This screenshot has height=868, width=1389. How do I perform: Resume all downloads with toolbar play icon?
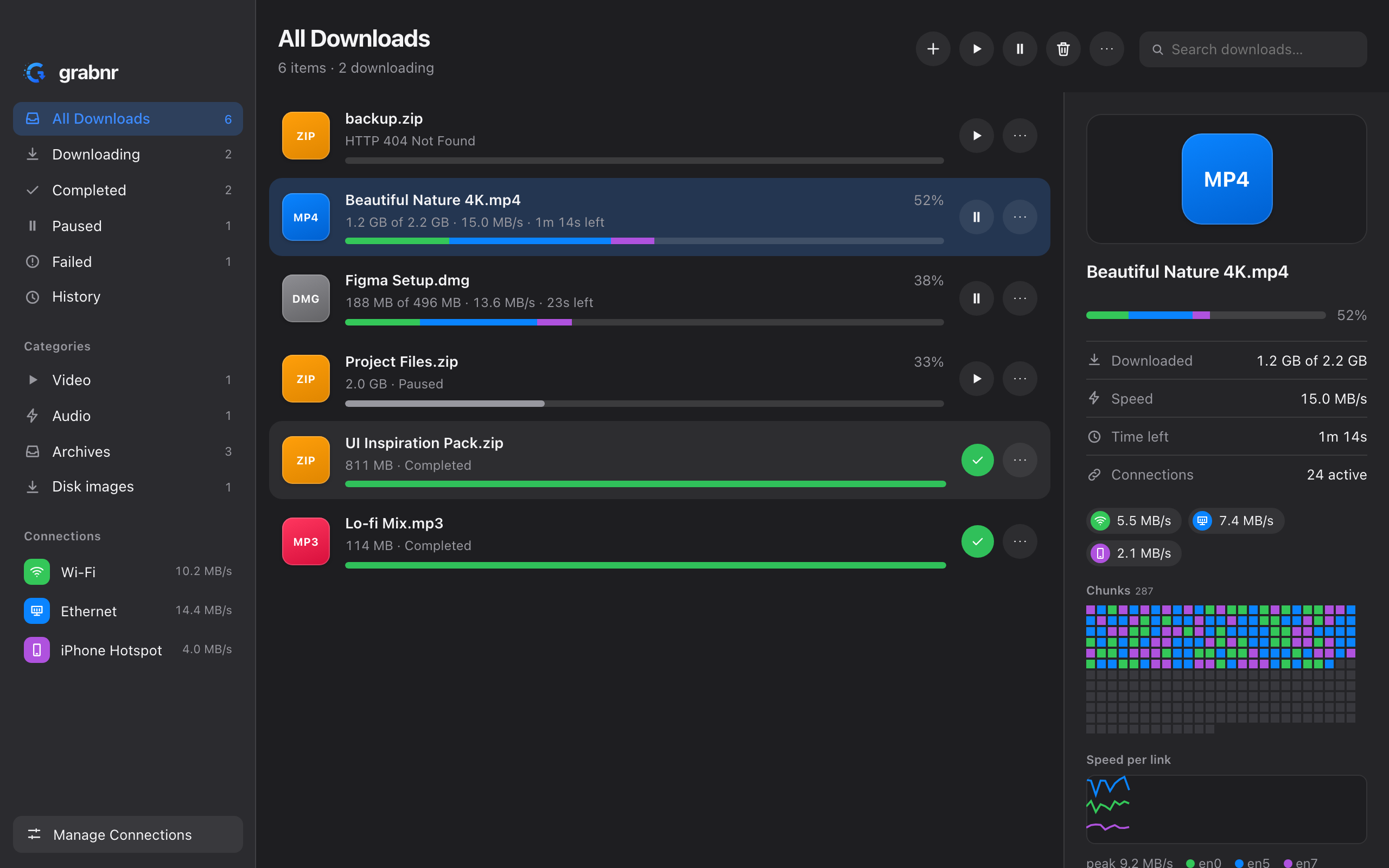click(976, 49)
